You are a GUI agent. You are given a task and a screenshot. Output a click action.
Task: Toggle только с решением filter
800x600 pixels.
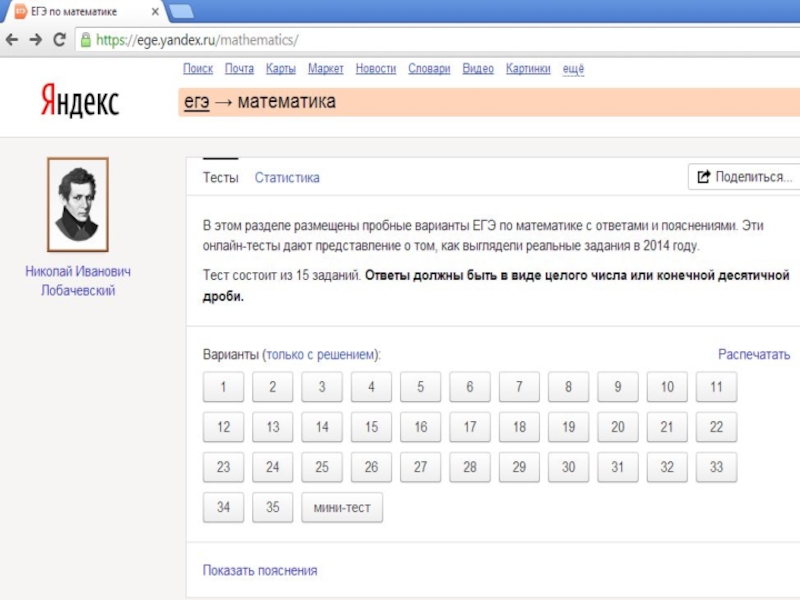click(x=321, y=355)
